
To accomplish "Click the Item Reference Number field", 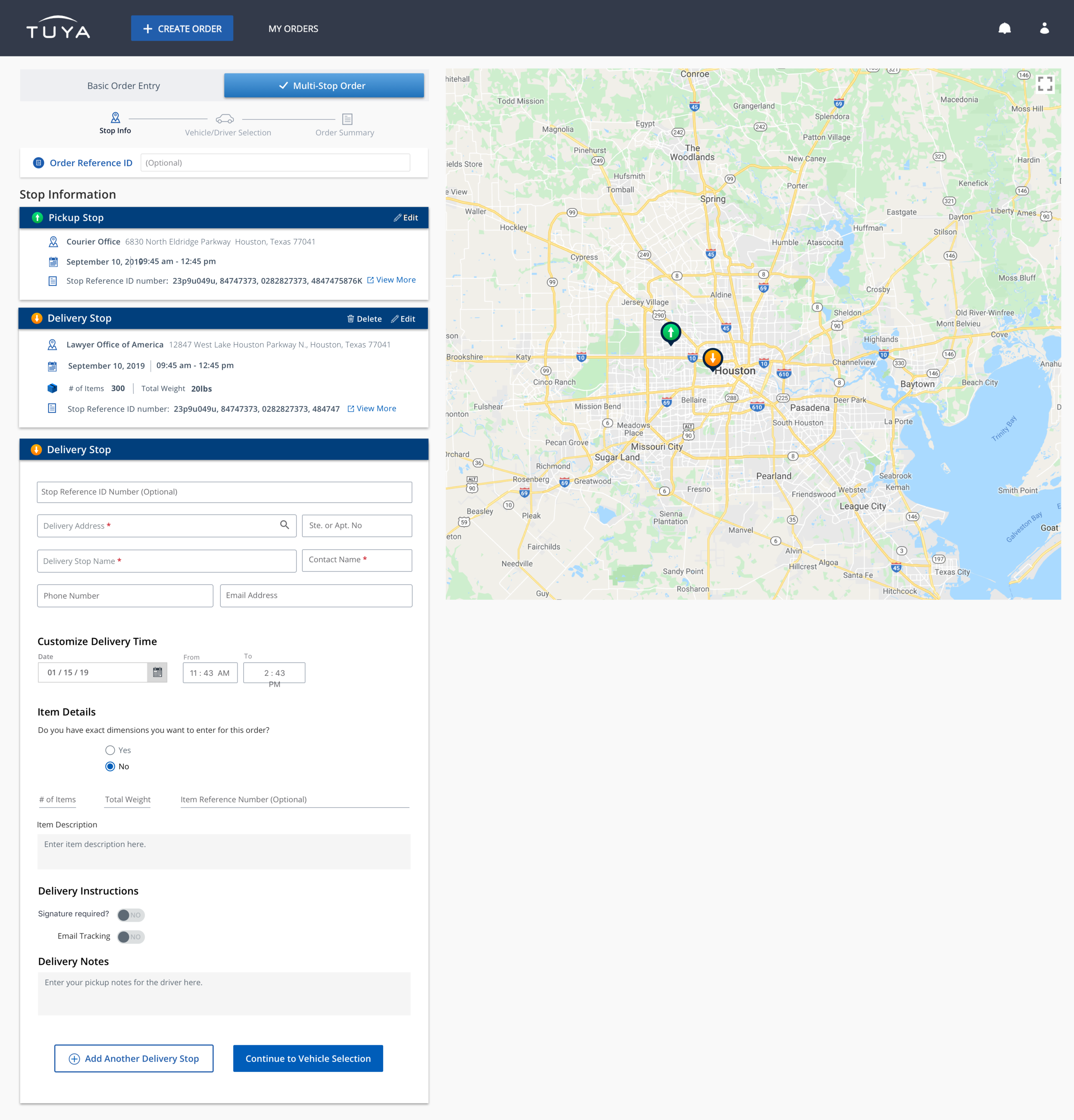I will (295, 800).
